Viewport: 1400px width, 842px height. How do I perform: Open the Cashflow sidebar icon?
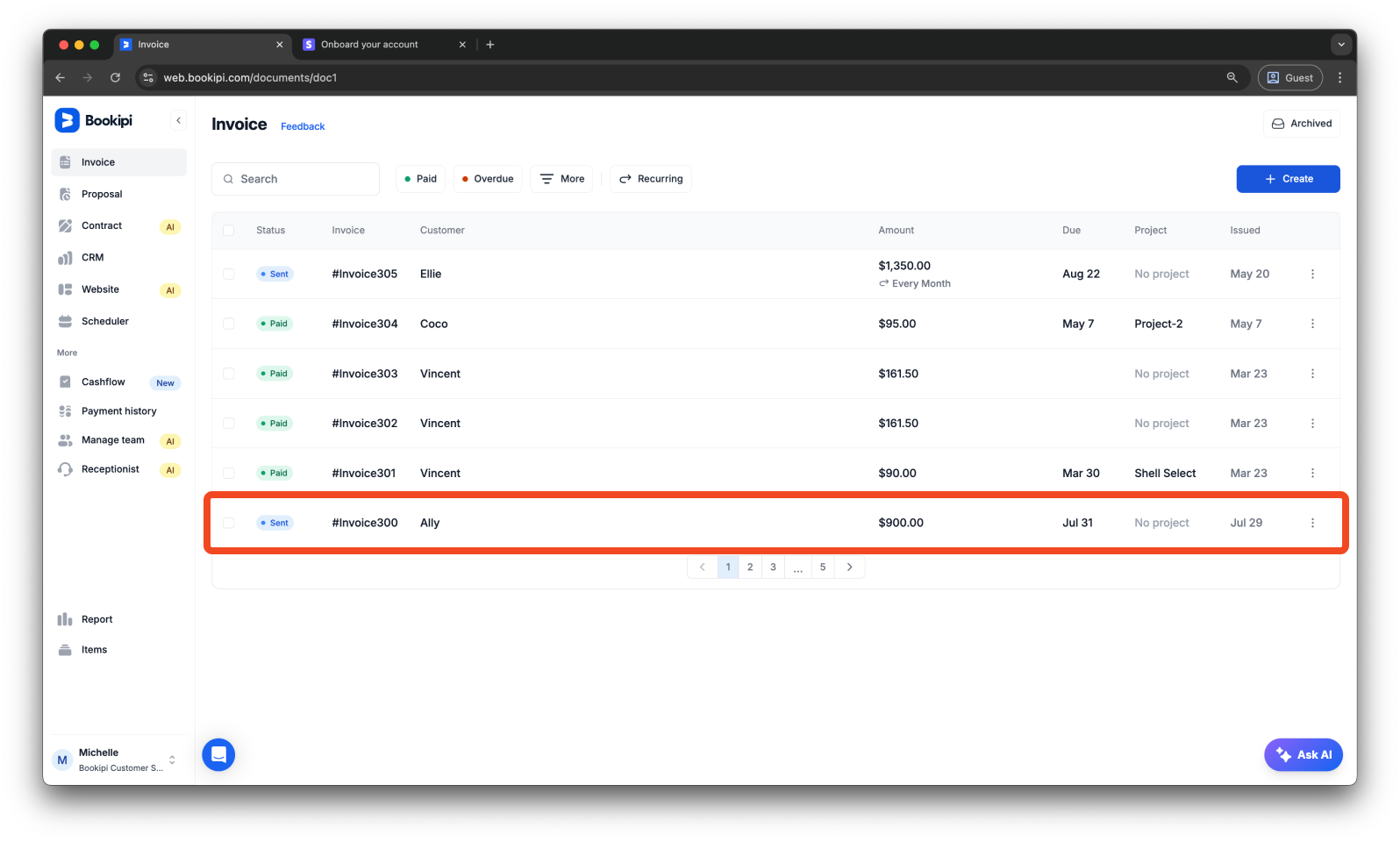click(65, 382)
